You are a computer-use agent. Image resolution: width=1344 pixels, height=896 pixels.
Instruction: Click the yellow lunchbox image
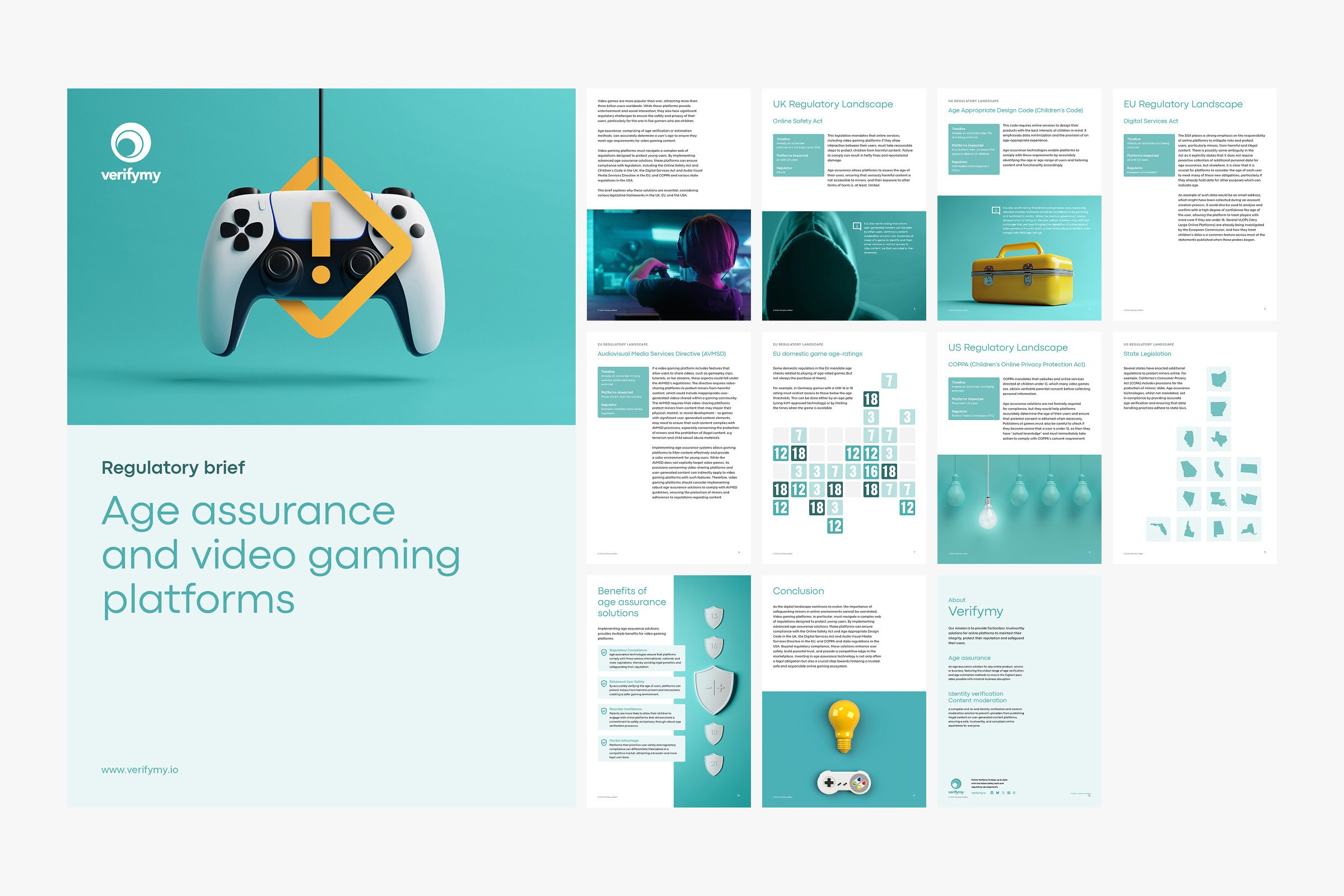point(1021,273)
